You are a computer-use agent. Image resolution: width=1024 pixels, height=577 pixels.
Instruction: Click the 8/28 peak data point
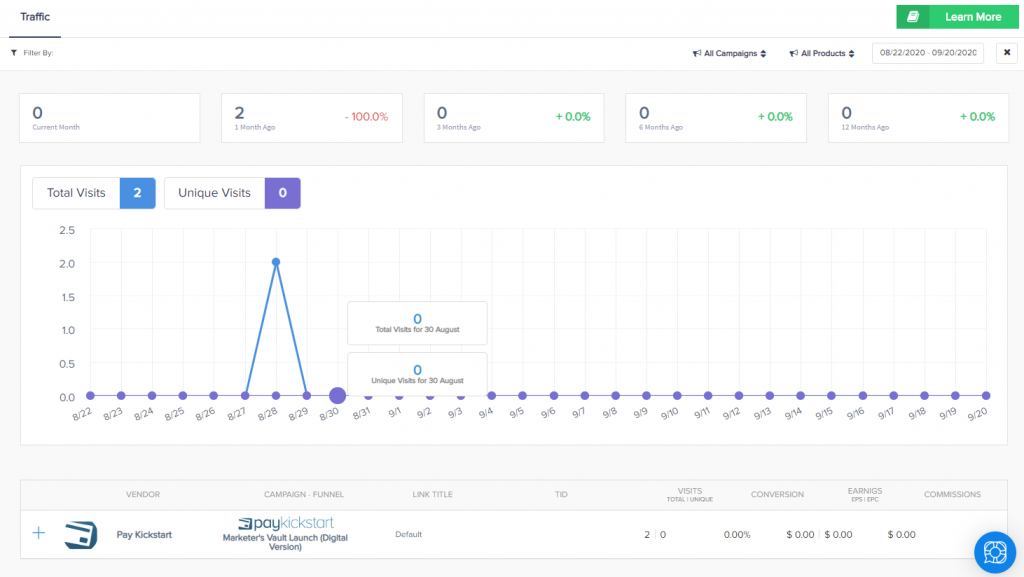tap(275, 262)
